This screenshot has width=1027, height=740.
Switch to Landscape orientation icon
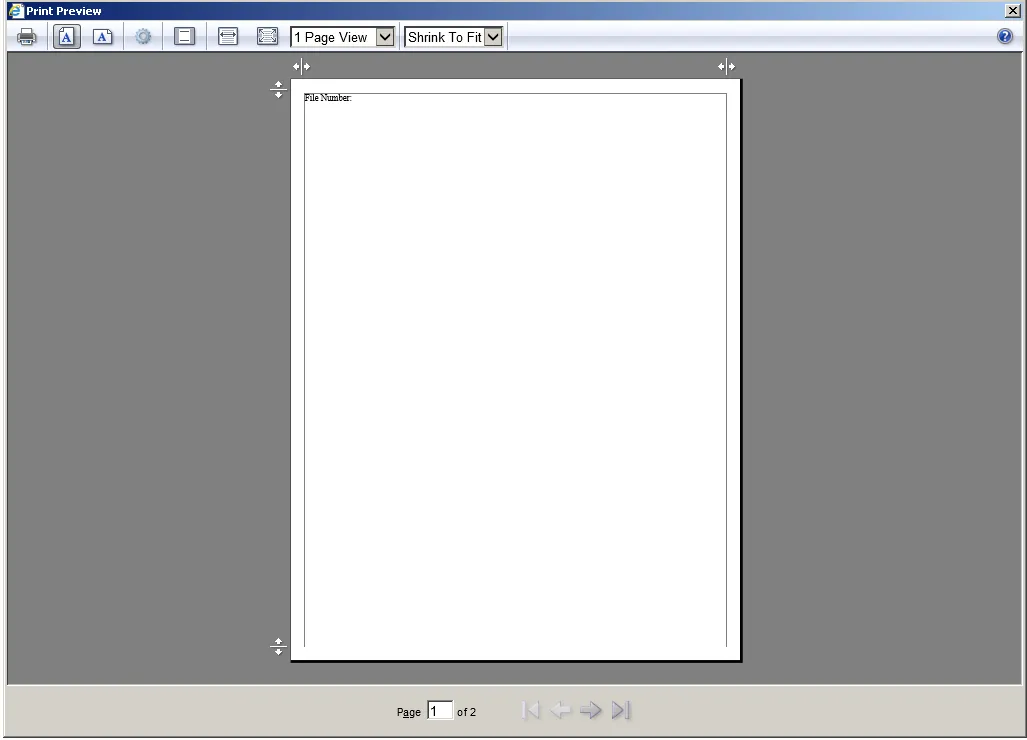coord(103,37)
